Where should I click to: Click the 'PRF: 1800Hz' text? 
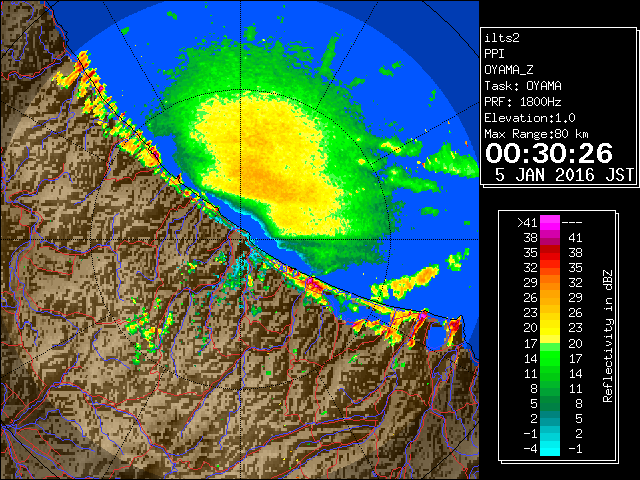pos(523,102)
